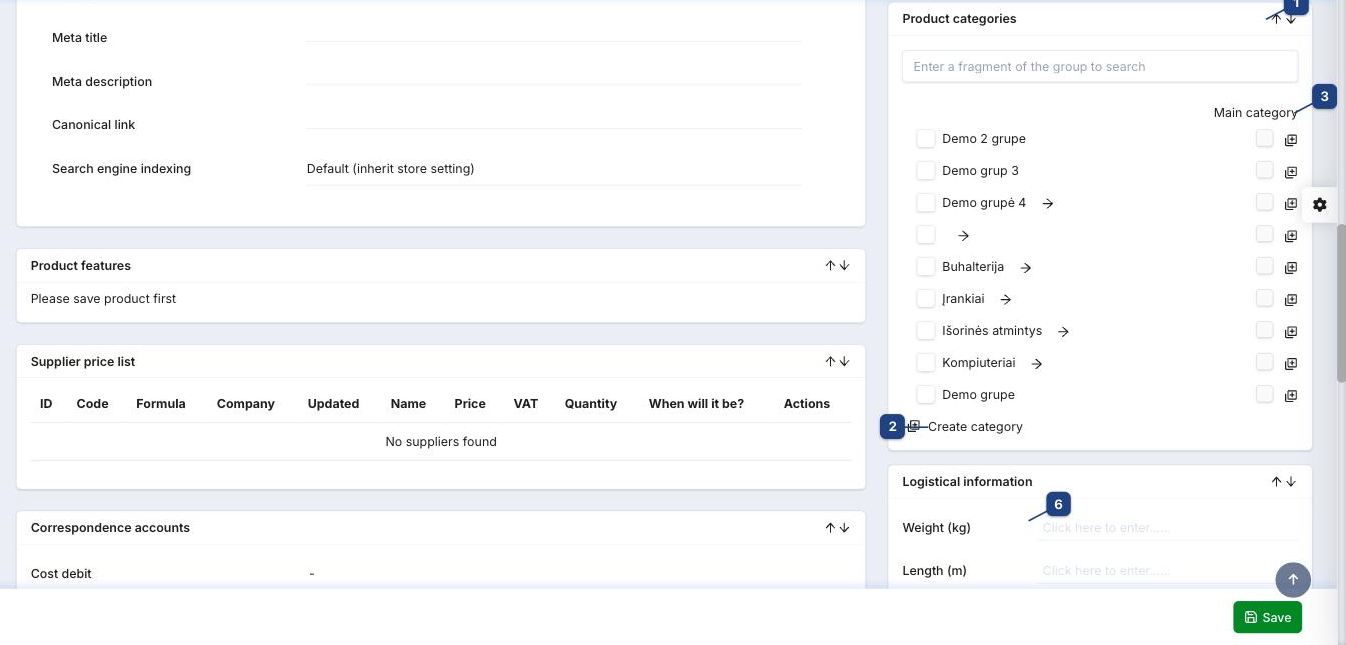Click the 'When will it be?' column header
The width and height of the screenshot is (1346, 645).
tap(696, 404)
